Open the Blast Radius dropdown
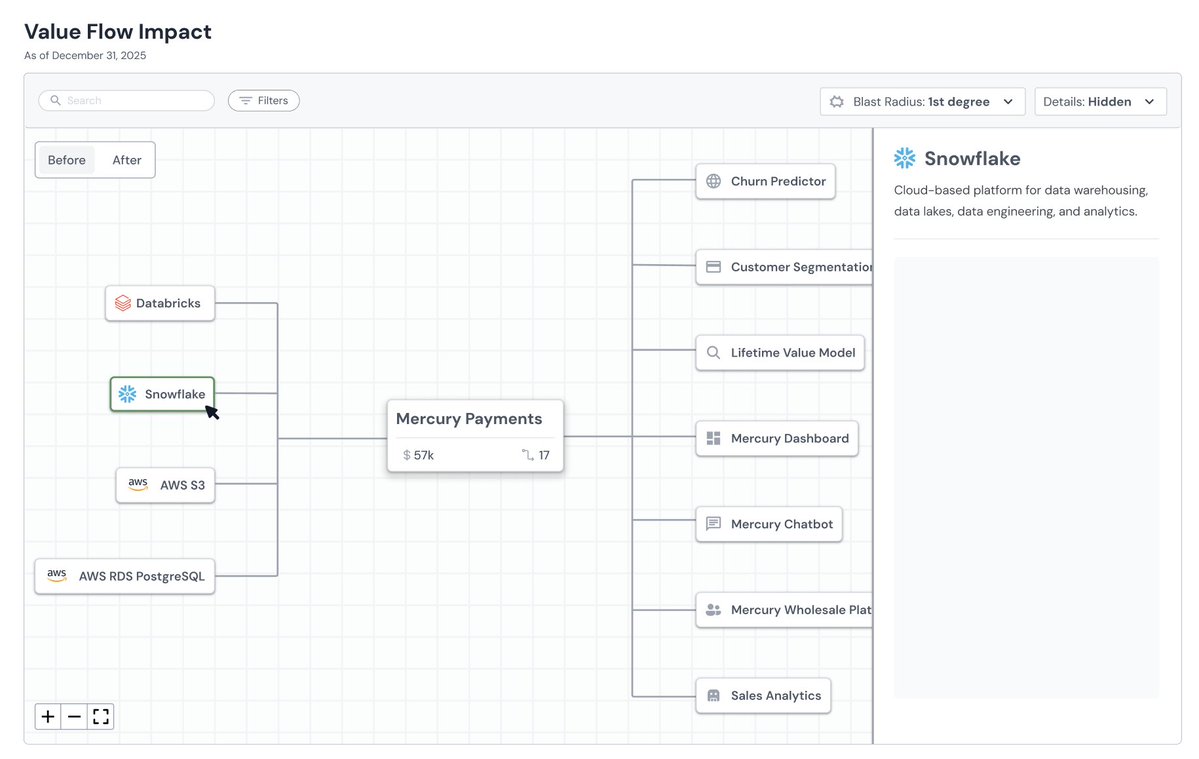The image size is (1199, 759). (922, 102)
